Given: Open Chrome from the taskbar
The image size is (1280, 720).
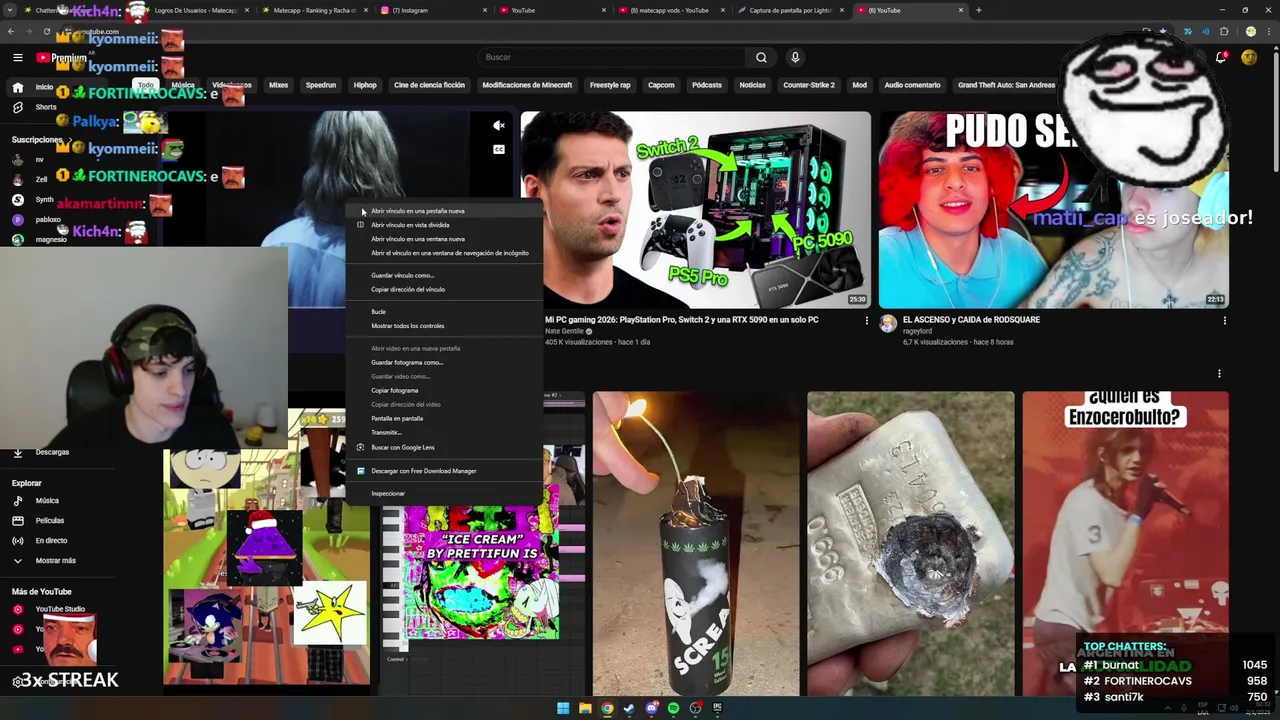Looking at the screenshot, I should [x=607, y=708].
